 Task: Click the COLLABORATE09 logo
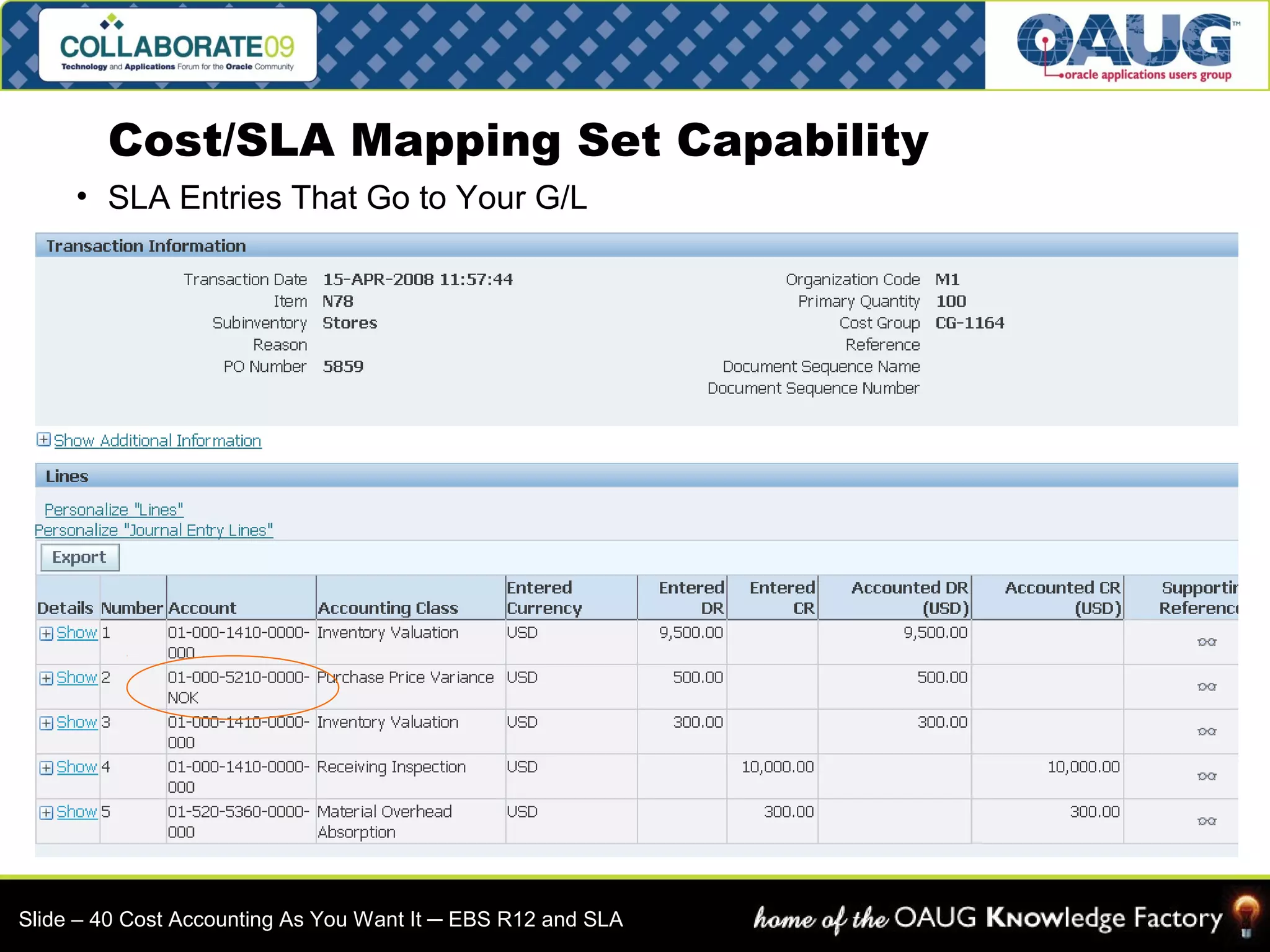tap(178, 45)
